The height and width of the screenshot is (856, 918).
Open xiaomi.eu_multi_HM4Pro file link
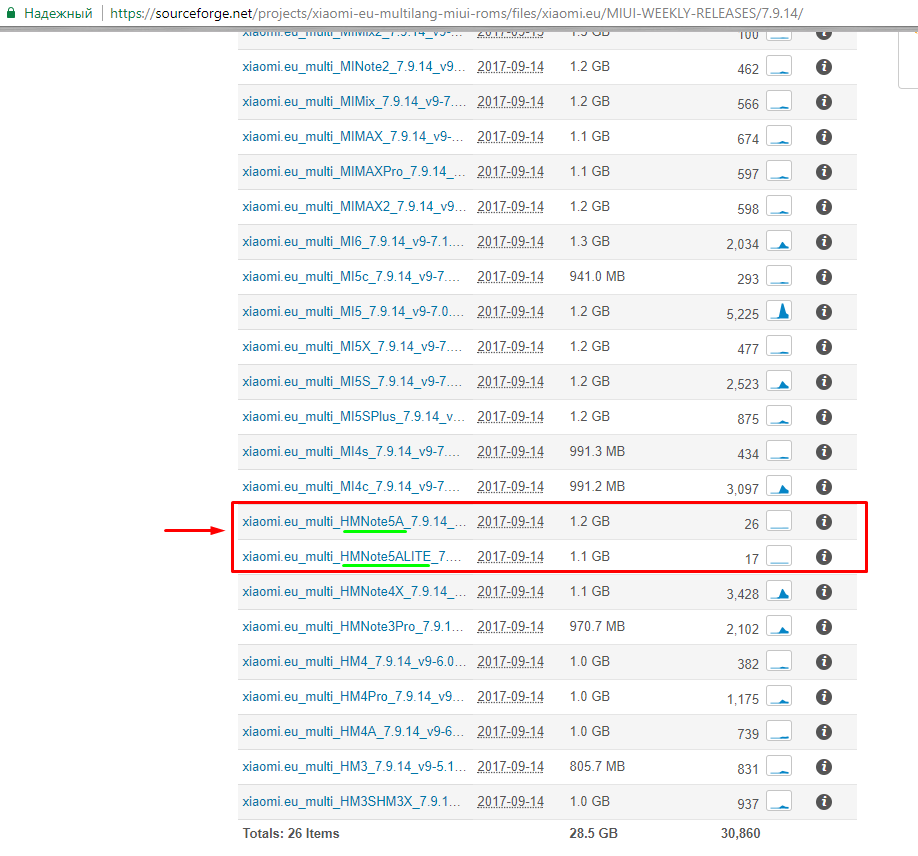pos(353,697)
